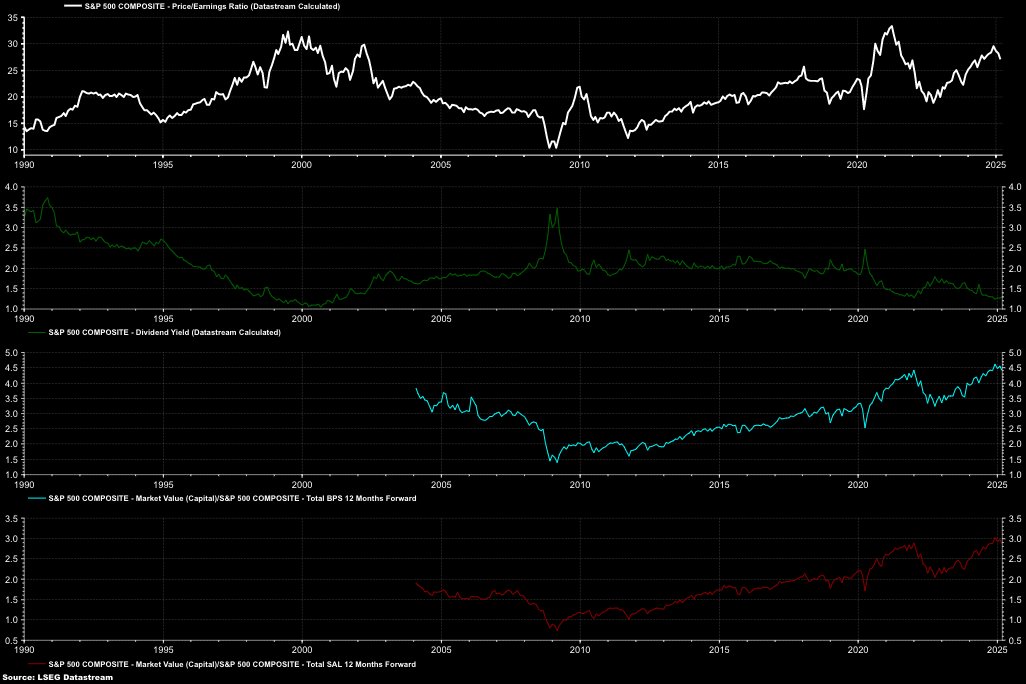1026x684 pixels.
Task: Click the 2020 label under the cyan BPS chart
Action: 858,485
